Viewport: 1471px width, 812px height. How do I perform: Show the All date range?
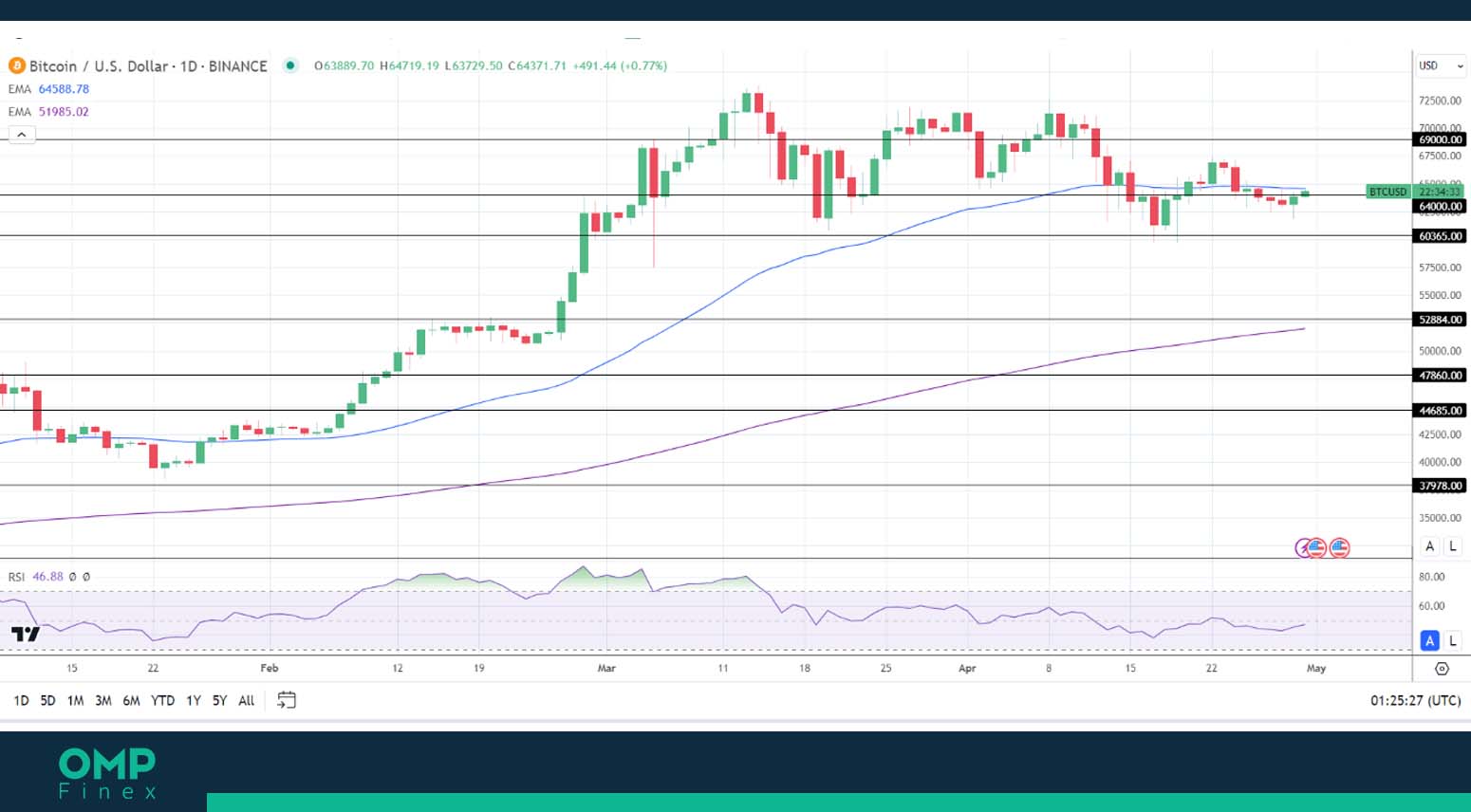247,700
